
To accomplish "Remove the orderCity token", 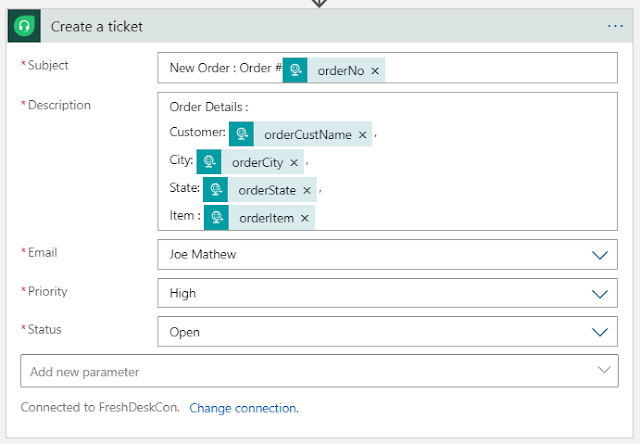I will tap(294, 163).
